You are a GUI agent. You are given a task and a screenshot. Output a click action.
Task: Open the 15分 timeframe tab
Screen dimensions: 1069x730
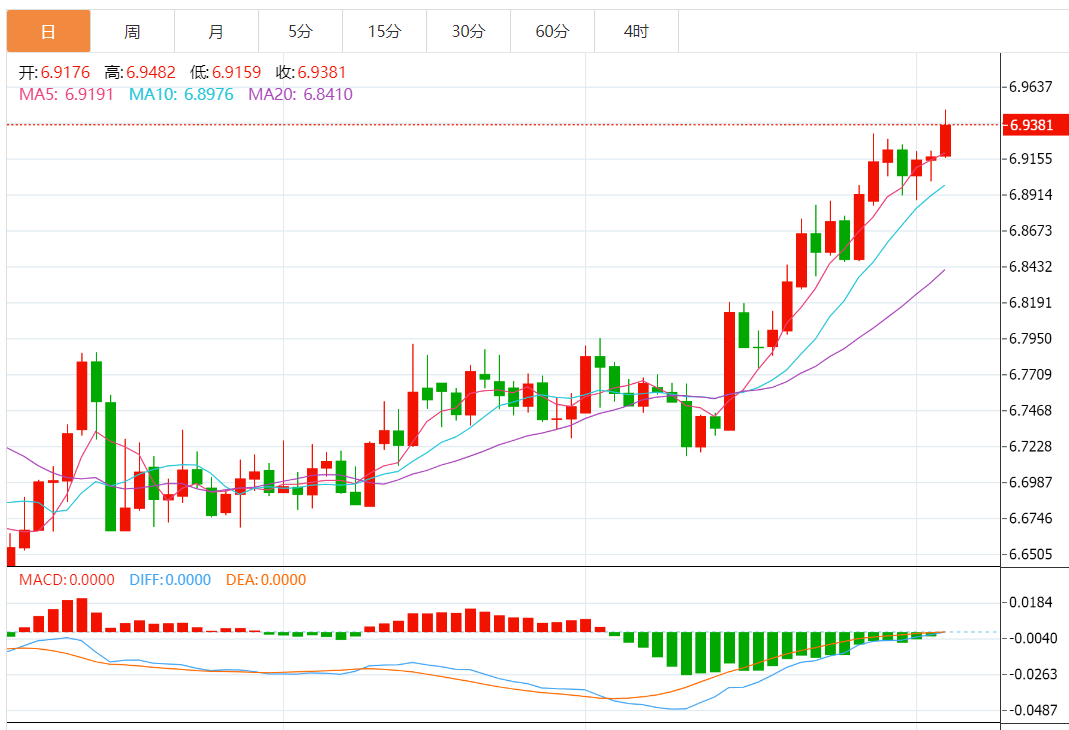tap(385, 31)
